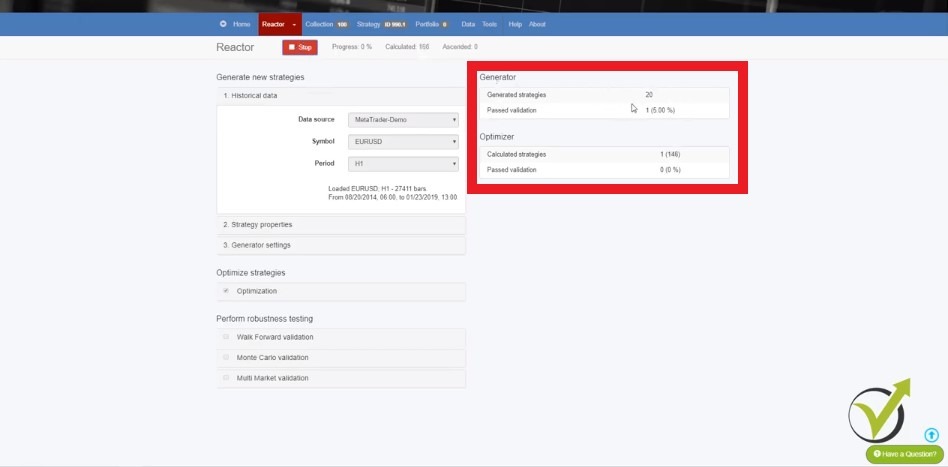The height and width of the screenshot is (467, 948).
Task: Open the Symbol EURUSD dropdown
Action: (x=403, y=142)
